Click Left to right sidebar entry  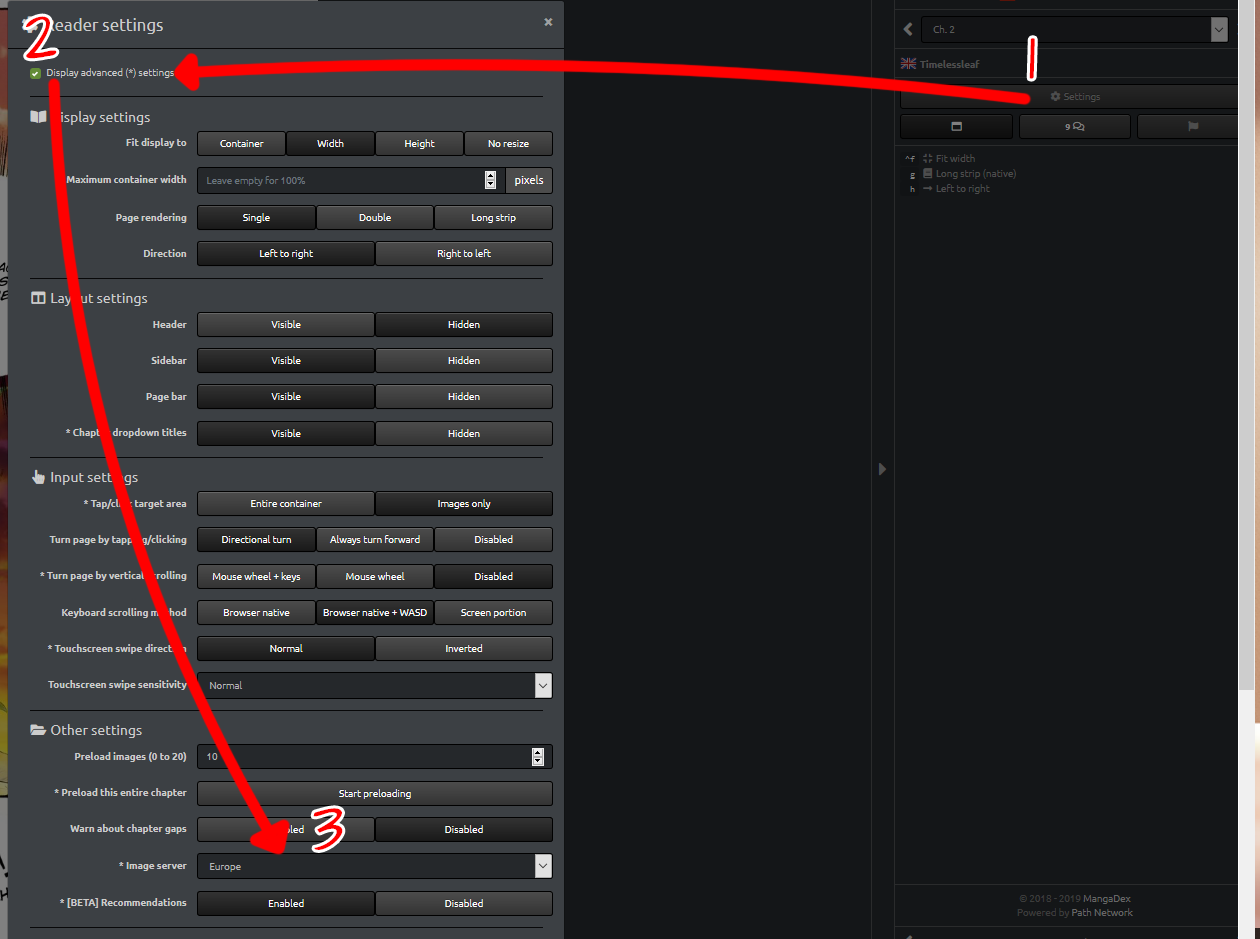(955, 188)
